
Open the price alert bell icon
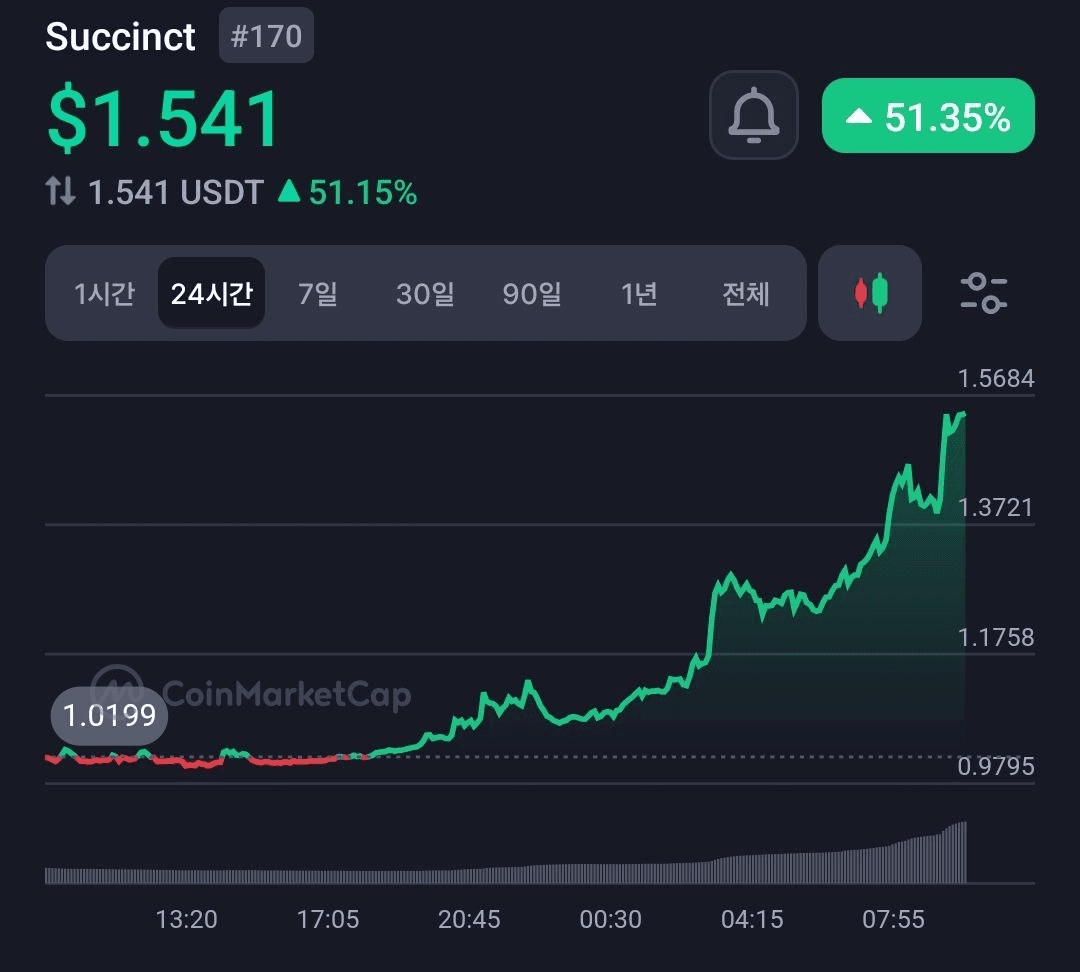coord(754,115)
